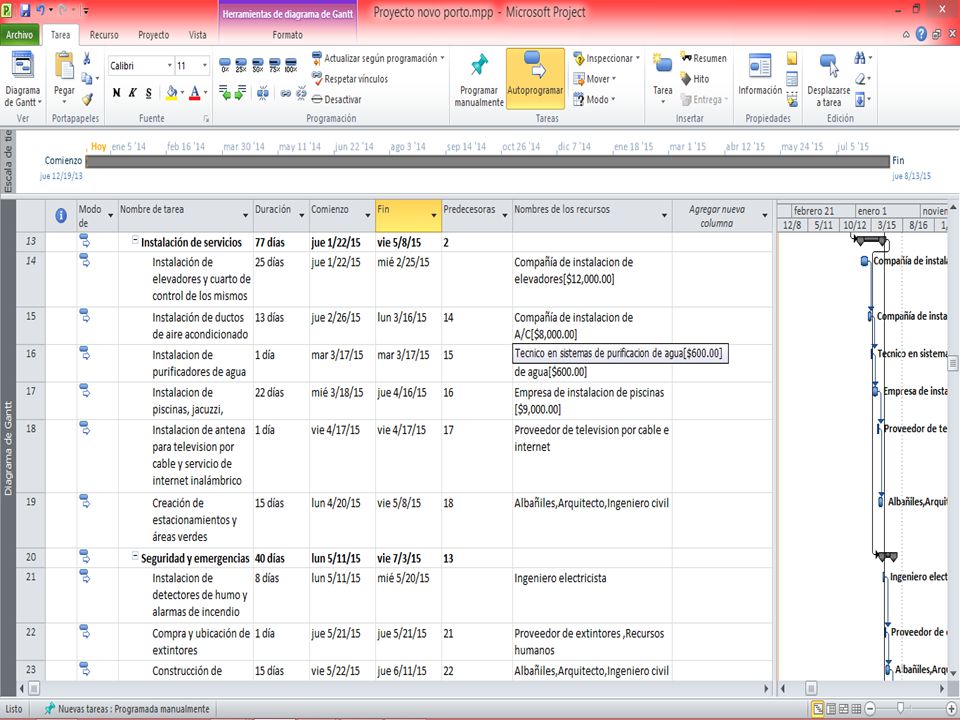Viewport: 960px width, 720px height.
Task: Click Desplazarse a tarea
Action: point(828,80)
